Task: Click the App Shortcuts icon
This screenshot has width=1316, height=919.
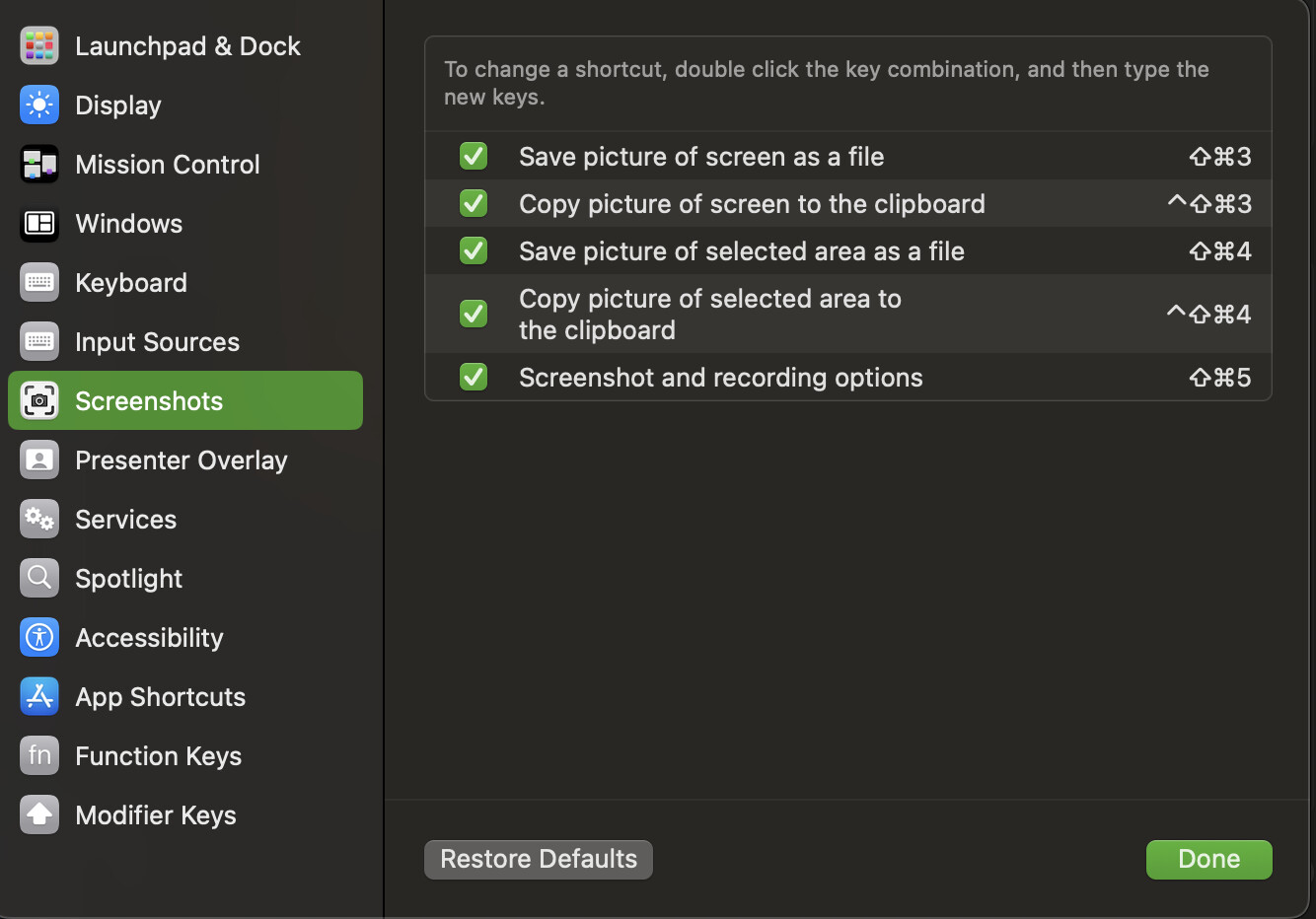Action: tap(39, 697)
